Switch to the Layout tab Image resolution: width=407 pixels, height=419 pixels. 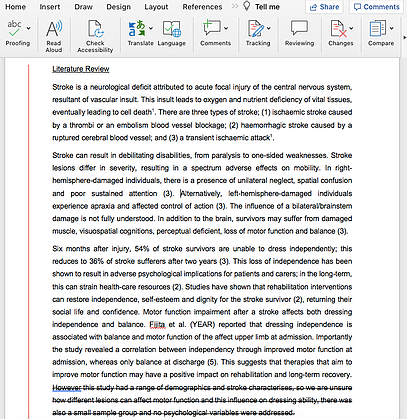pyautogui.click(x=156, y=7)
